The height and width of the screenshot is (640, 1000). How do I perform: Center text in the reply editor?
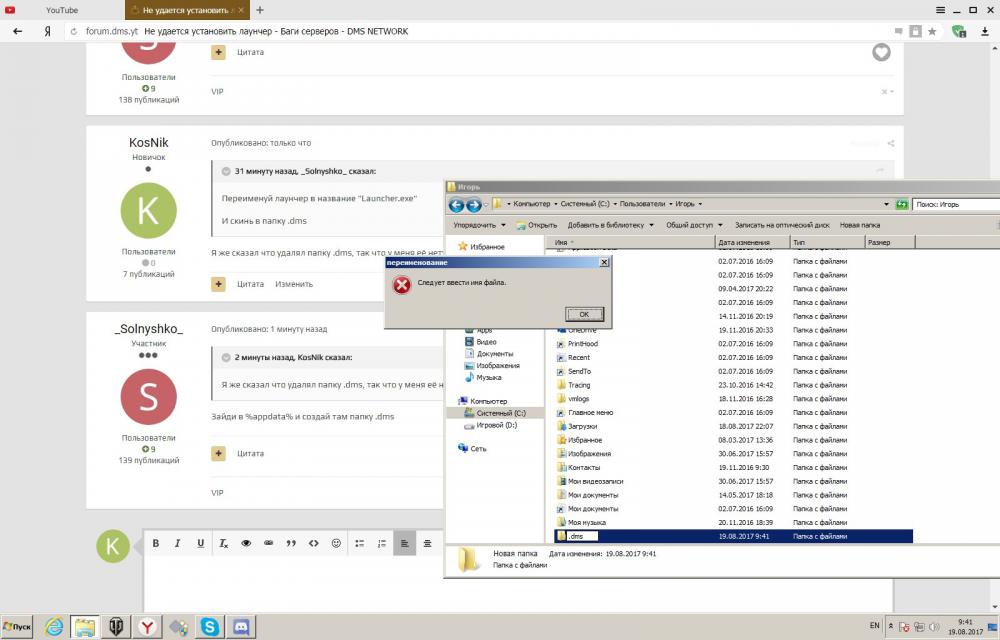click(x=427, y=543)
